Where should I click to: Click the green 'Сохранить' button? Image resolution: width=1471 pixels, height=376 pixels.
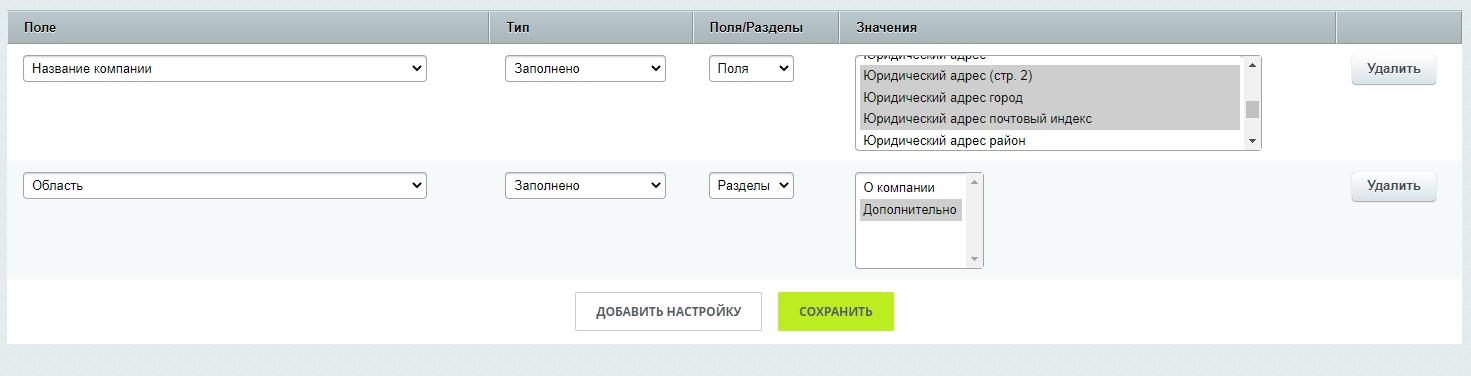(836, 311)
